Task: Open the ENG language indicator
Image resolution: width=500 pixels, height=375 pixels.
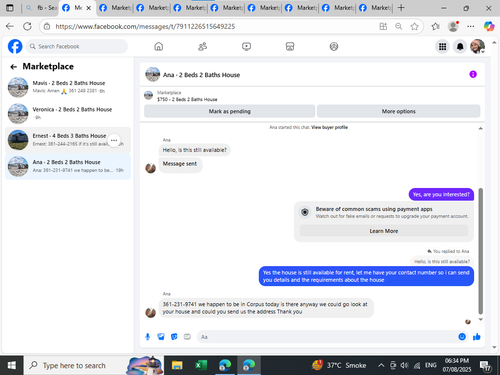Action: [431, 365]
